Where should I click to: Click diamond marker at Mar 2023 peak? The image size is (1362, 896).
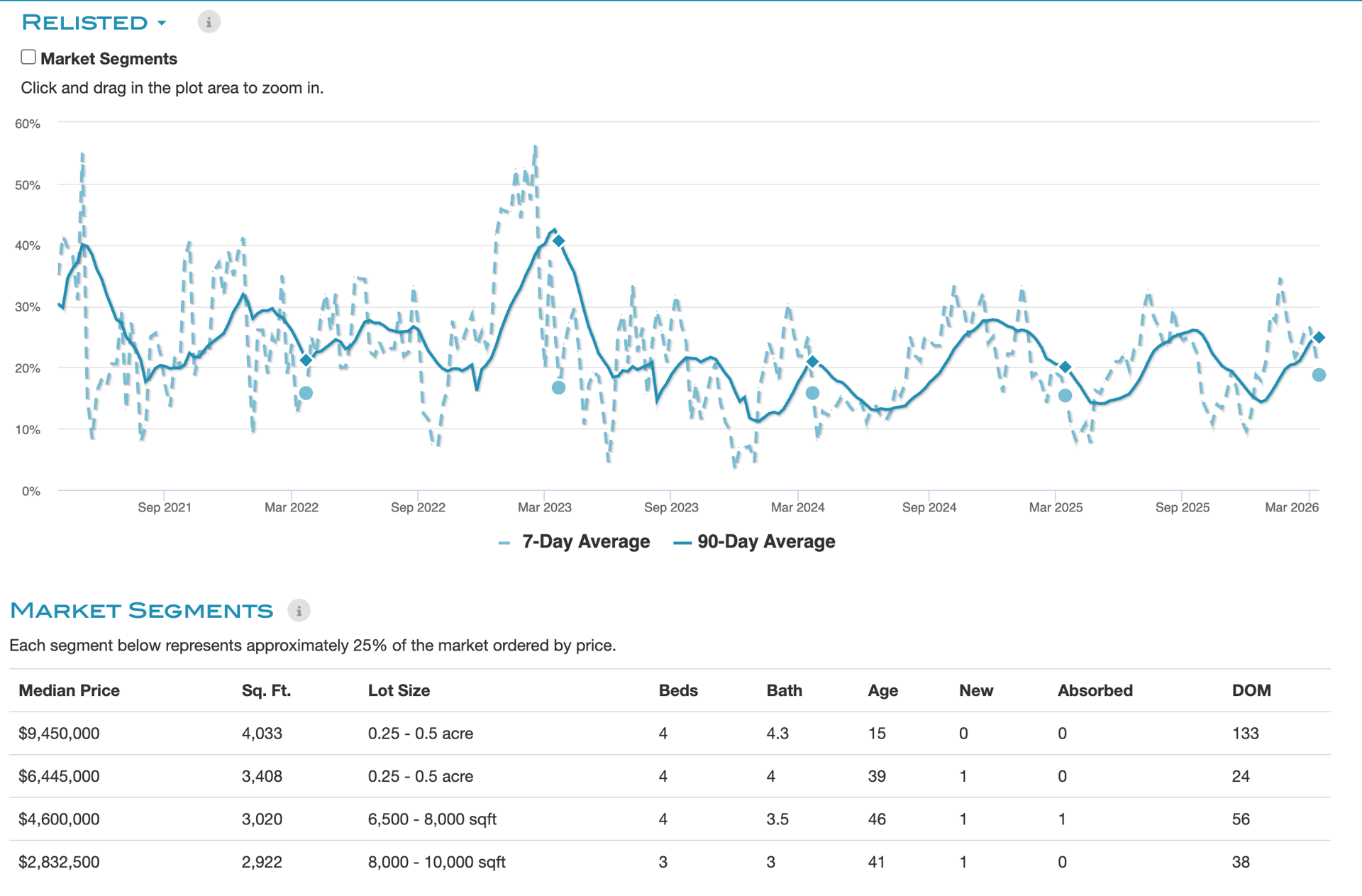point(559,241)
